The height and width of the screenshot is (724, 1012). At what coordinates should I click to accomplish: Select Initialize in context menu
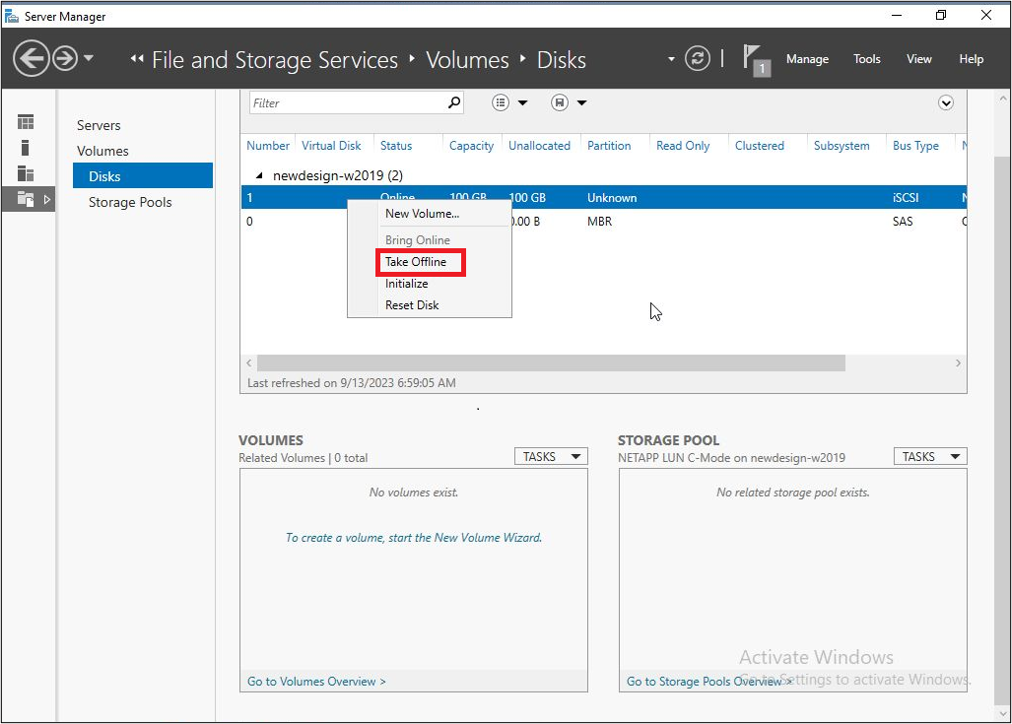coord(407,284)
